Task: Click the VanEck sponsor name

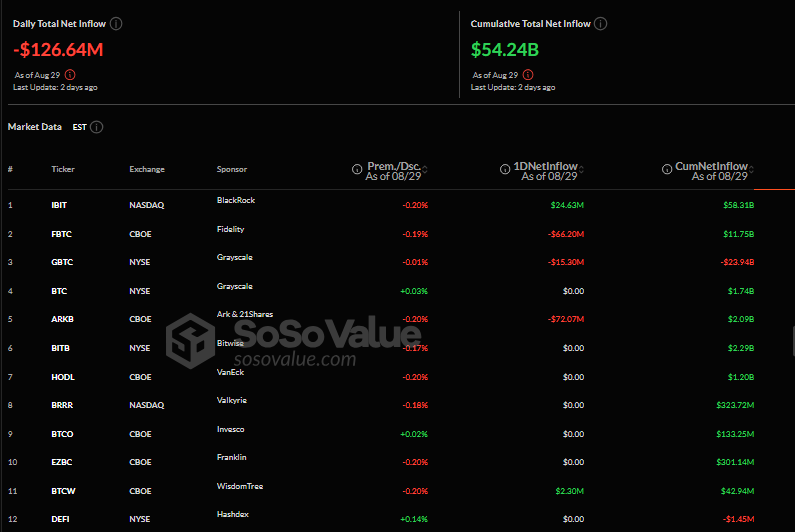Action: (230, 372)
